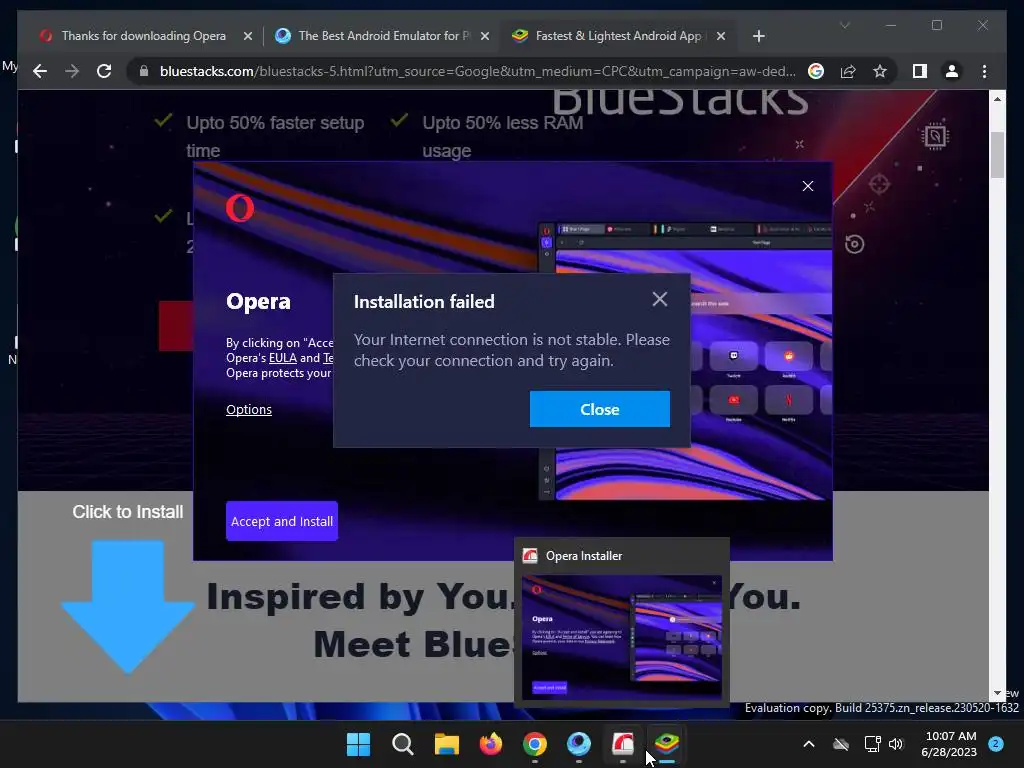Close The Best Android Emulator tab
Viewport: 1024px width, 768px height.
coord(485,36)
